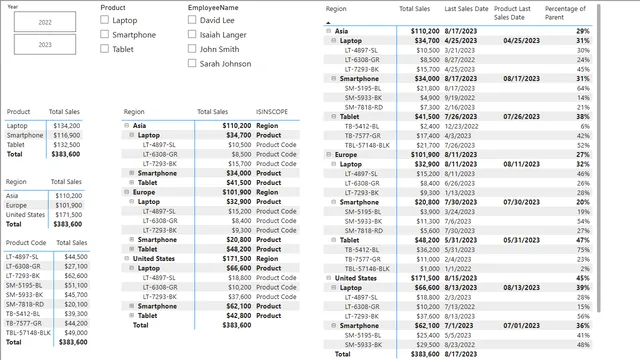Click the 64% percentage of parent cell

point(583,88)
